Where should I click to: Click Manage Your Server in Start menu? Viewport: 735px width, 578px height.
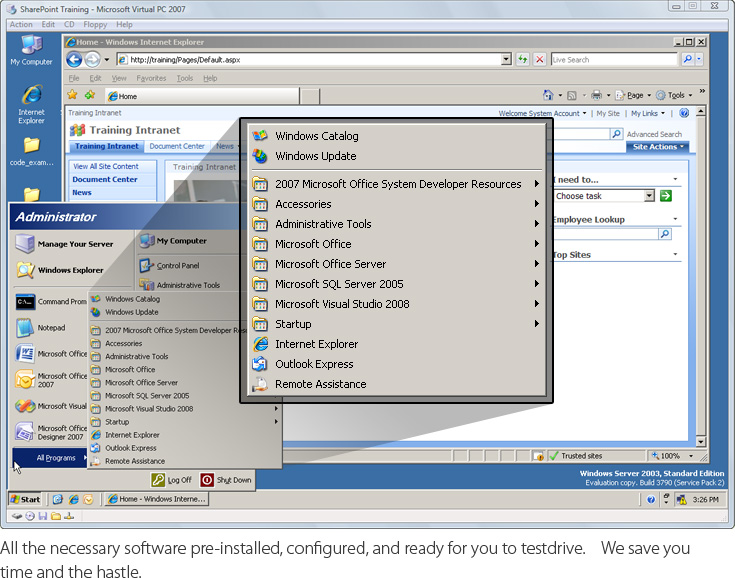click(65, 244)
